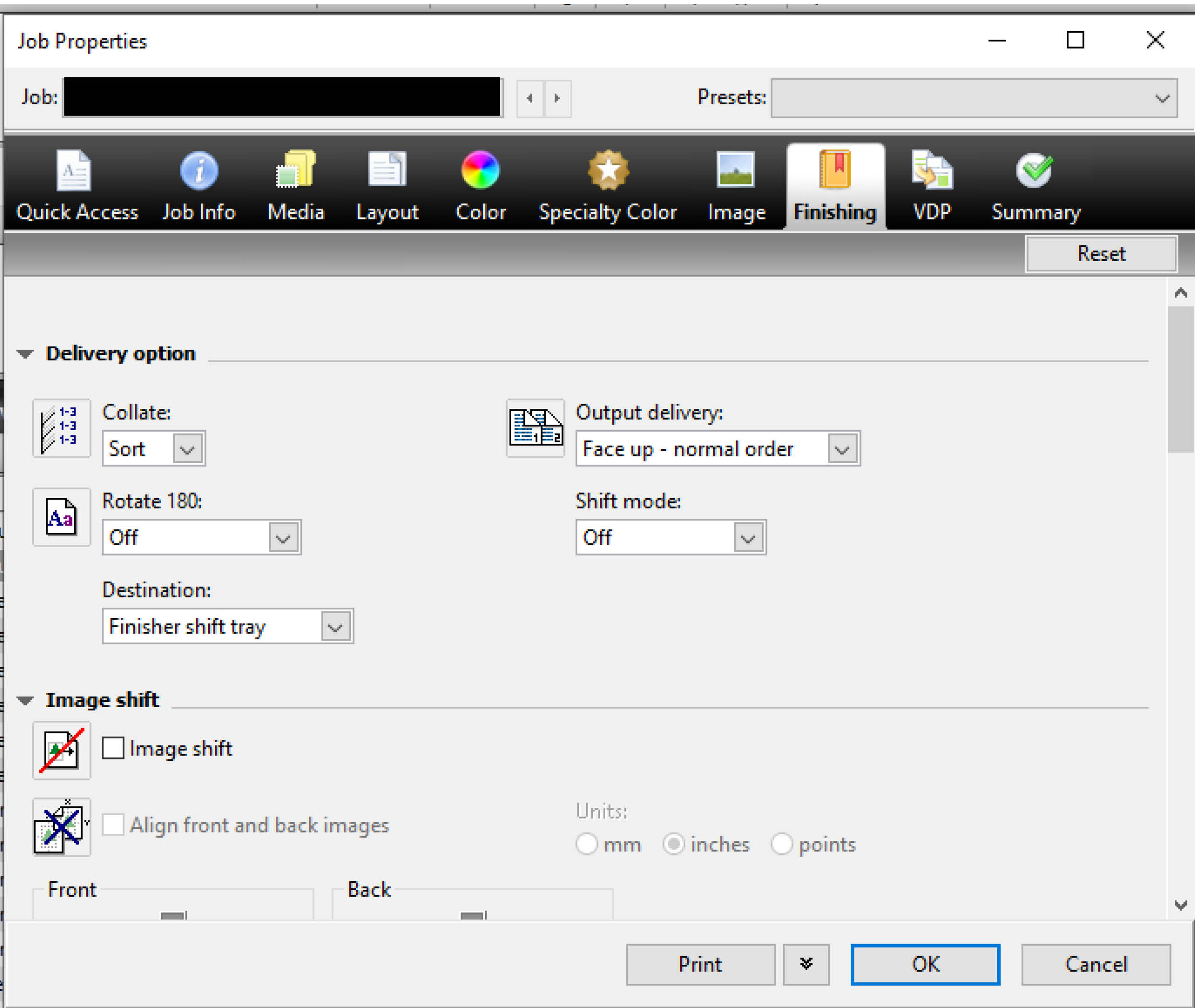
Task: Click the Collate 1-3 pages icon
Action: pos(61,428)
